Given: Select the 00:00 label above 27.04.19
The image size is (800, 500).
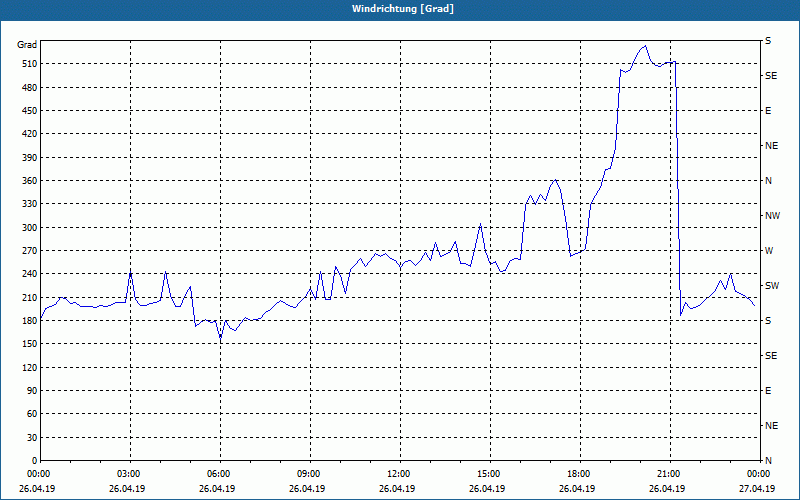Looking at the screenshot, I should point(760,474).
